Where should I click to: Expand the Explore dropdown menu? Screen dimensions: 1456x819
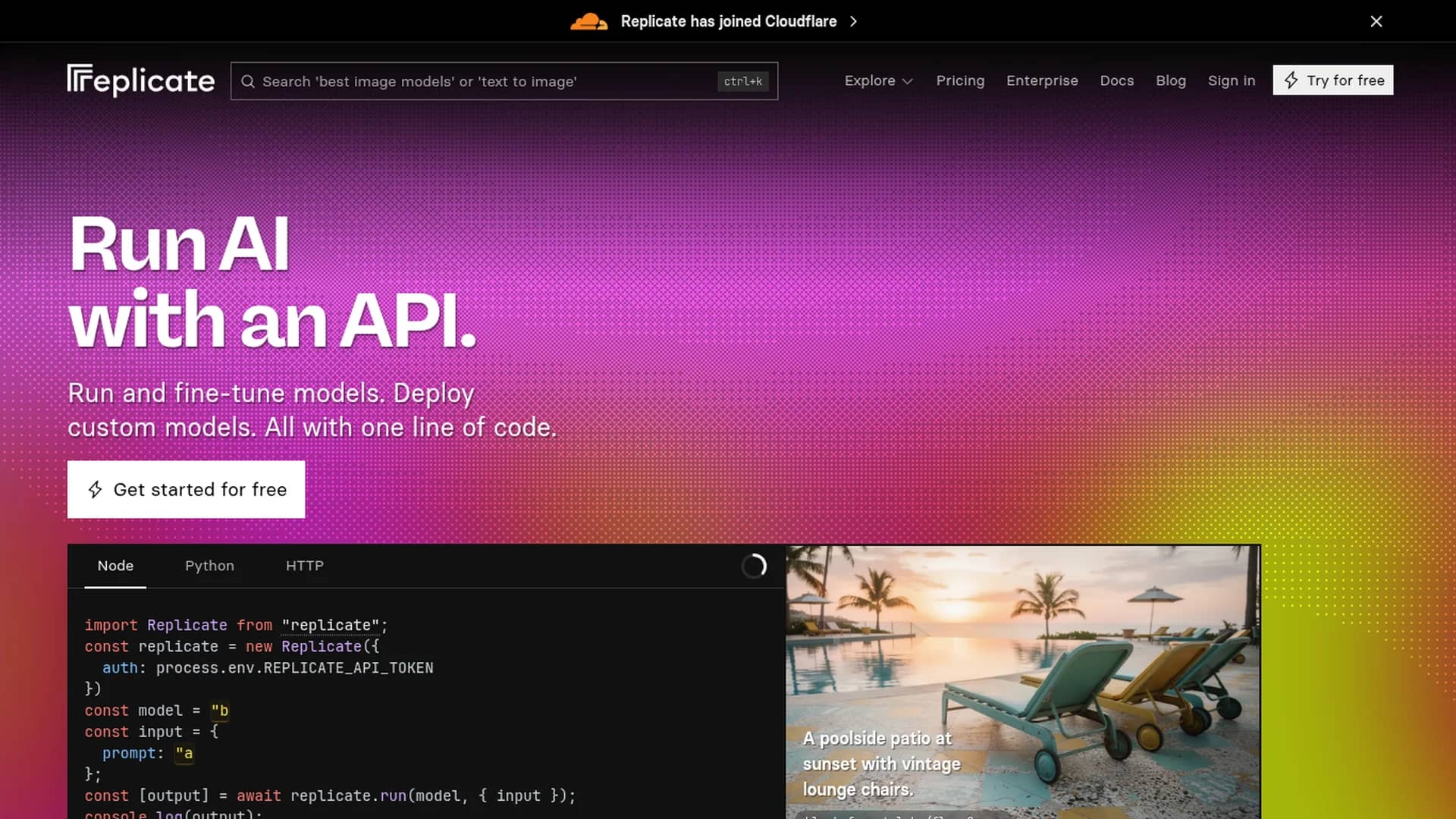(x=878, y=80)
